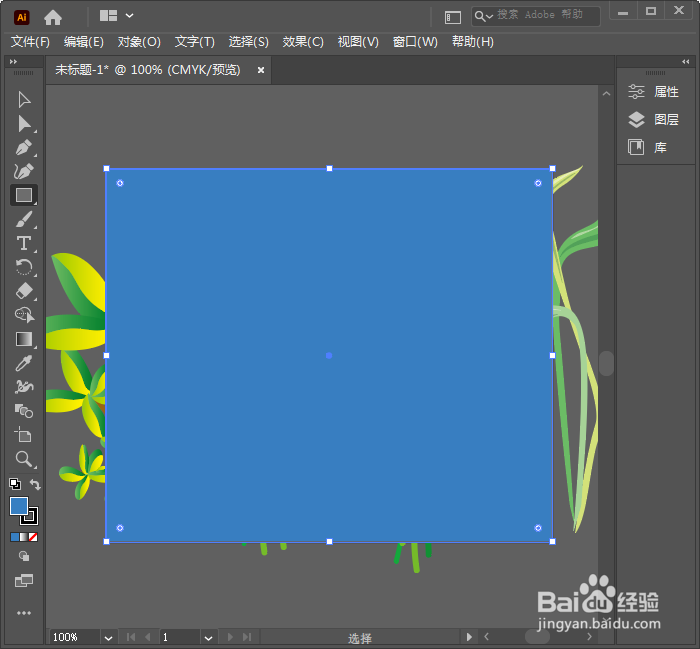Open the 效果(C) menu

click(x=303, y=42)
